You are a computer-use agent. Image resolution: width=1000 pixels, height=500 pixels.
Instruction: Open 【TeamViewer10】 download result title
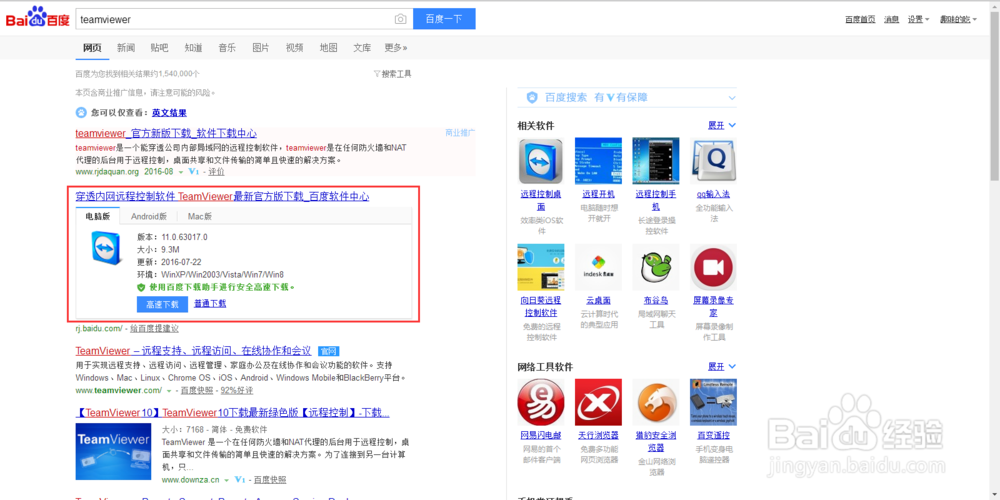[x=232, y=413]
